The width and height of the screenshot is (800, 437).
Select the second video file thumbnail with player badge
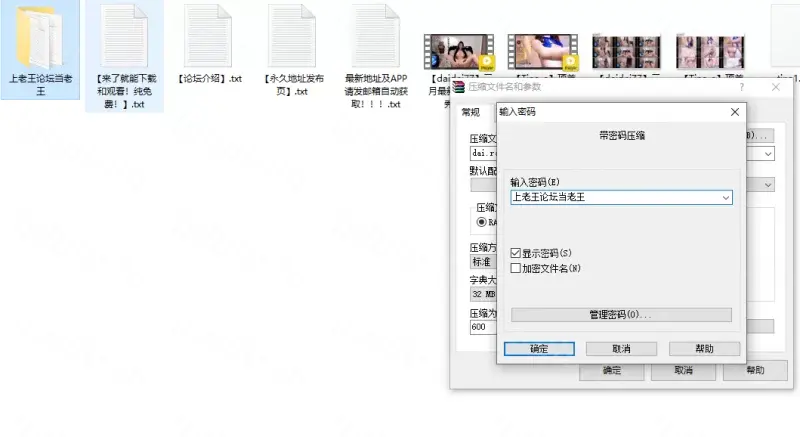(x=542, y=52)
